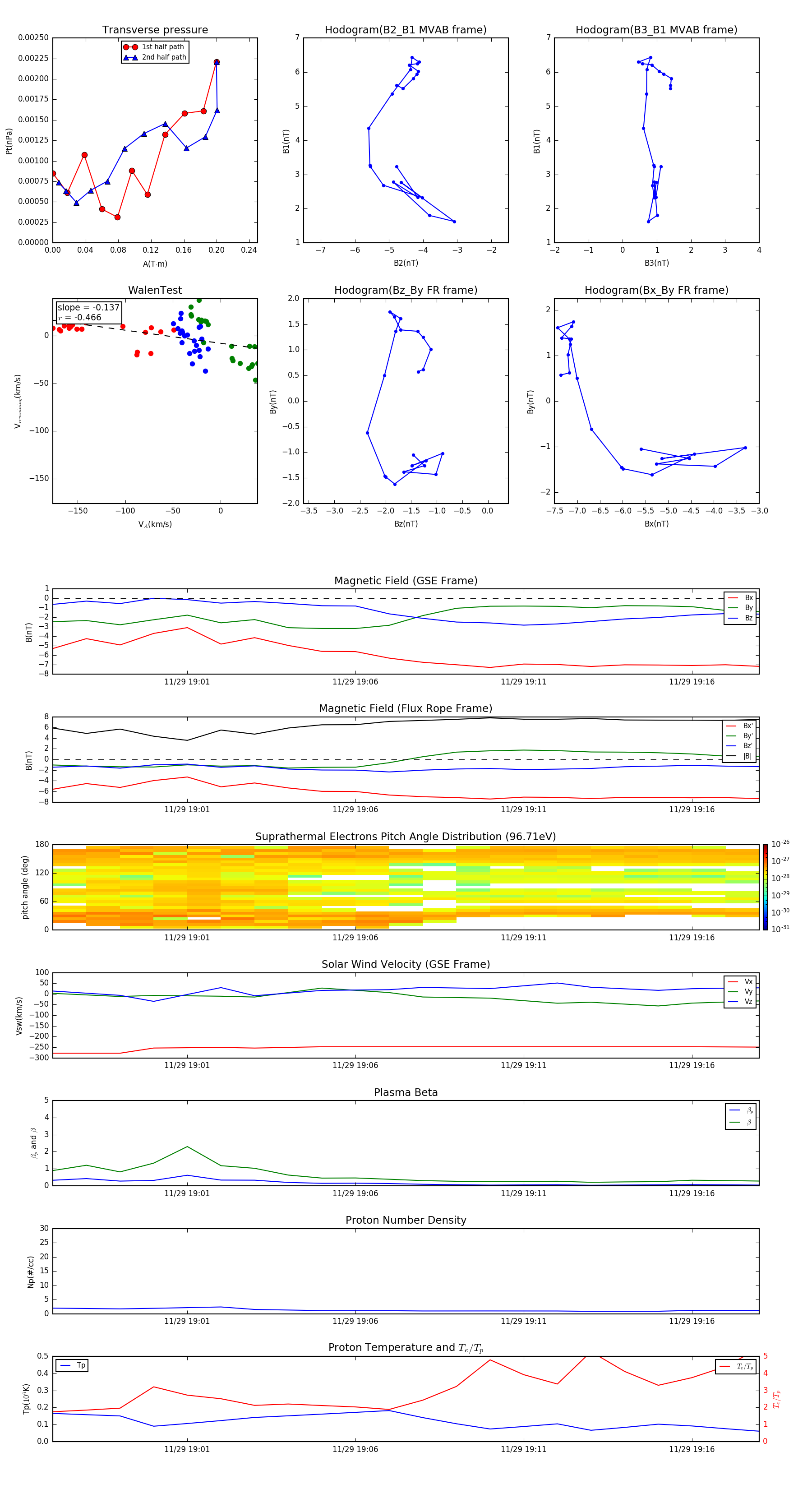The height and width of the screenshot is (1489, 812).
Task: Click the "Transverse pressure" plot title
Action: (155, 30)
